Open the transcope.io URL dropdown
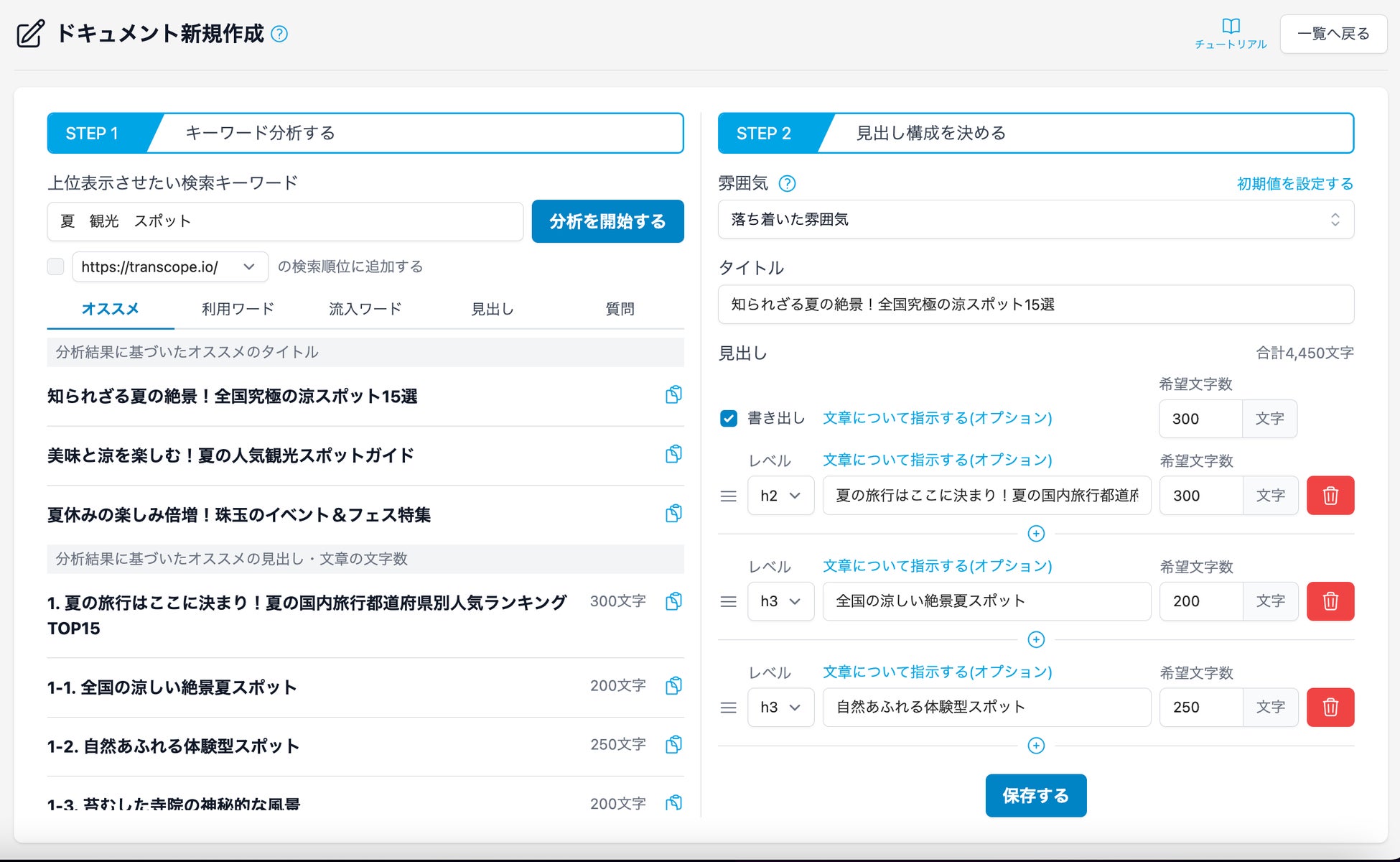Viewport: 1400px width, 862px height. (x=170, y=267)
